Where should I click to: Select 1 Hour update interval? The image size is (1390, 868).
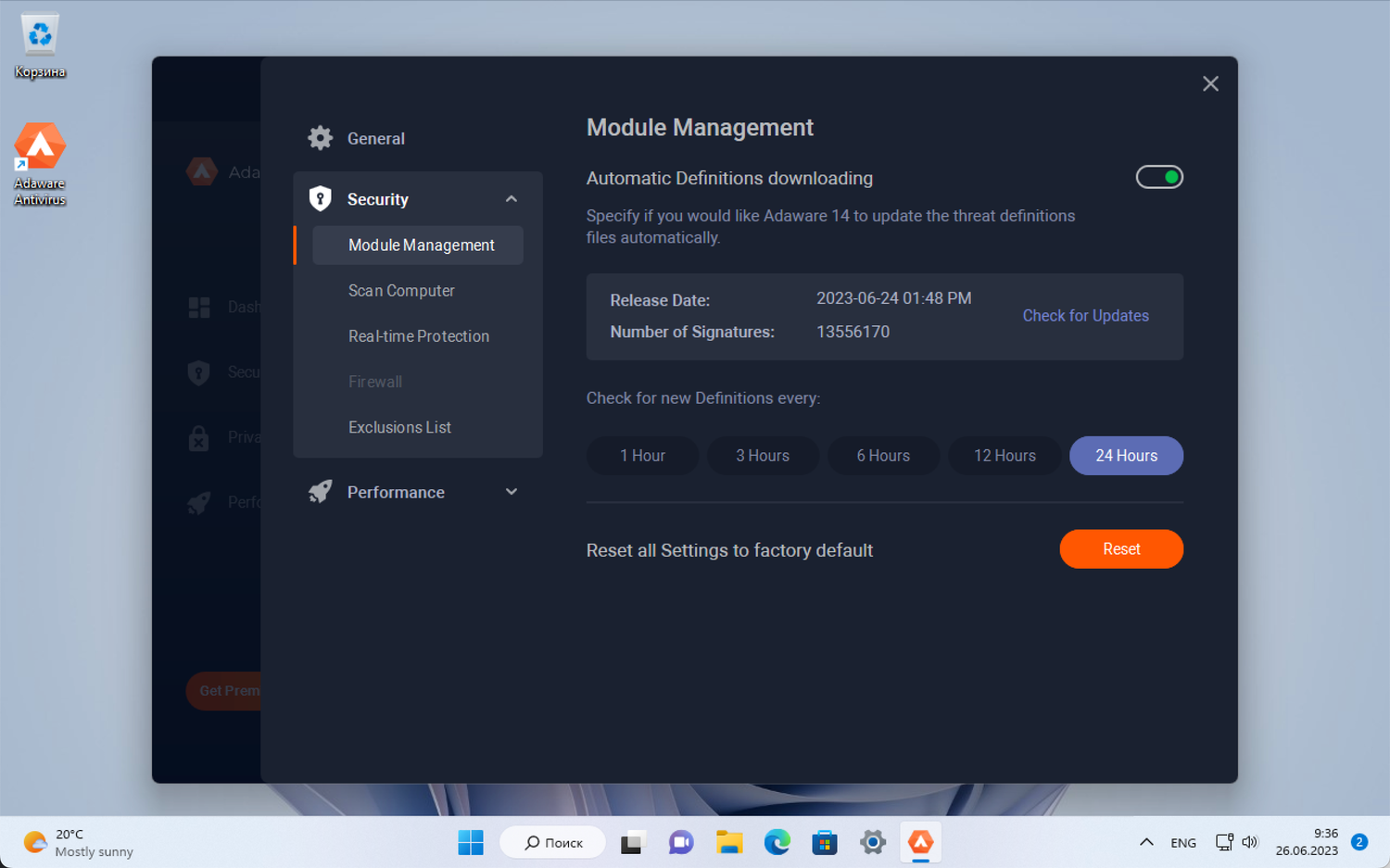pyautogui.click(x=642, y=456)
